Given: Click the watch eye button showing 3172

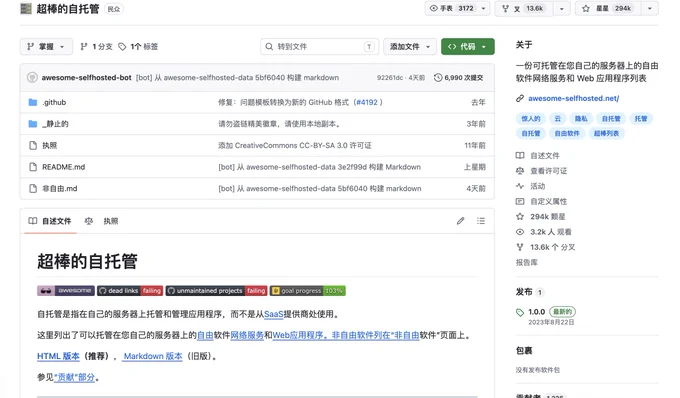Looking at the screenshot, I should (x=452, y=8).
